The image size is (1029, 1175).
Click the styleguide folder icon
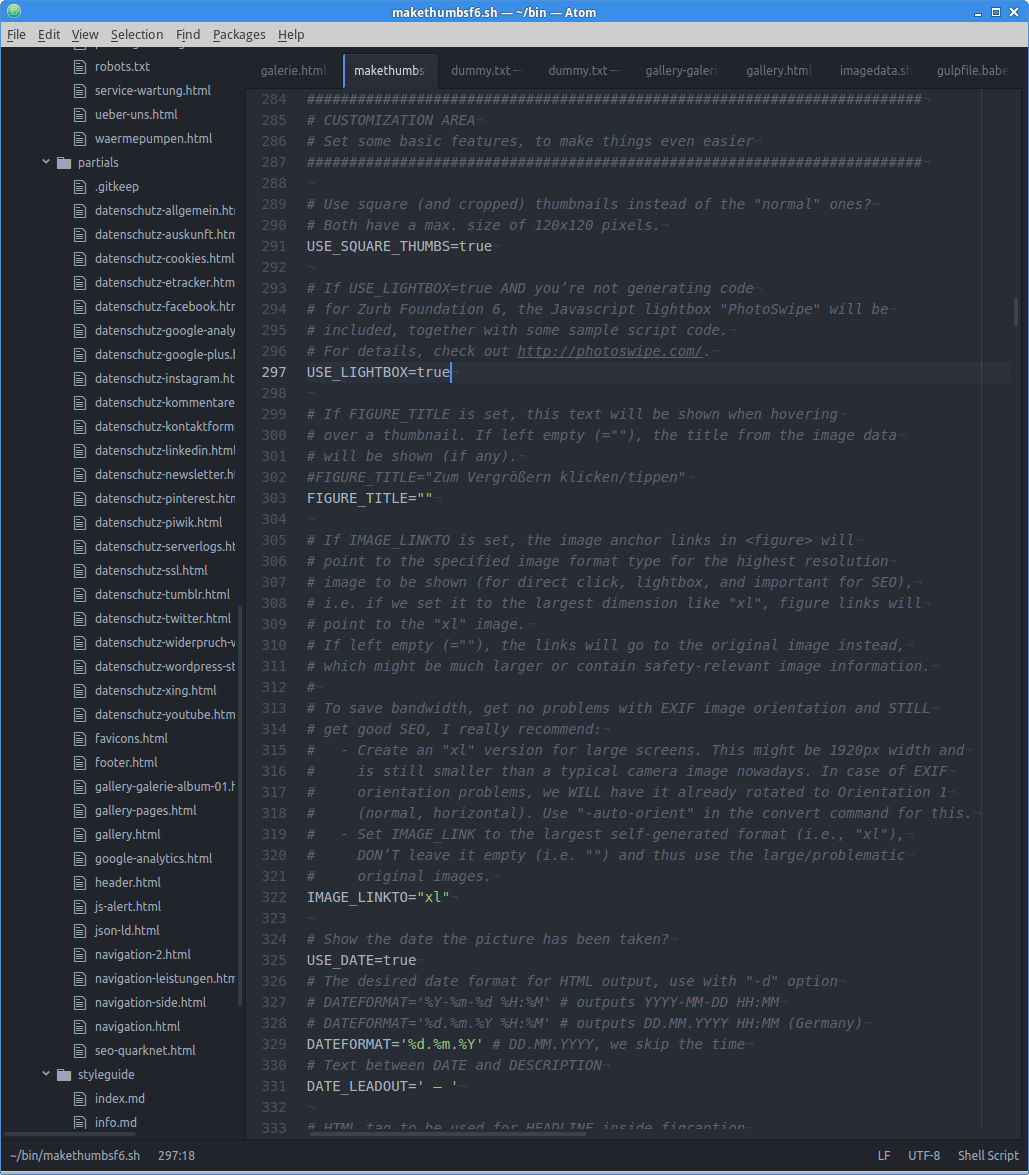point(64,1075)
